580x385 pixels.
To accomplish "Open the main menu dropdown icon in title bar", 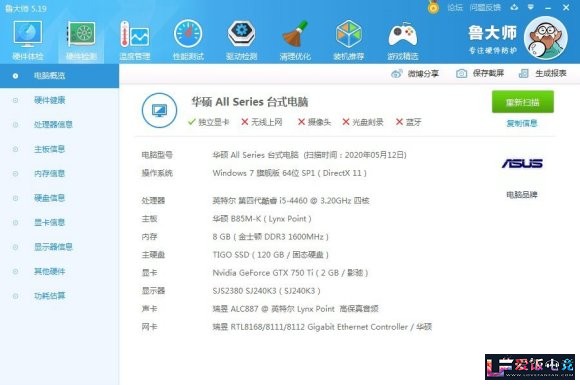I will point(531,7).
